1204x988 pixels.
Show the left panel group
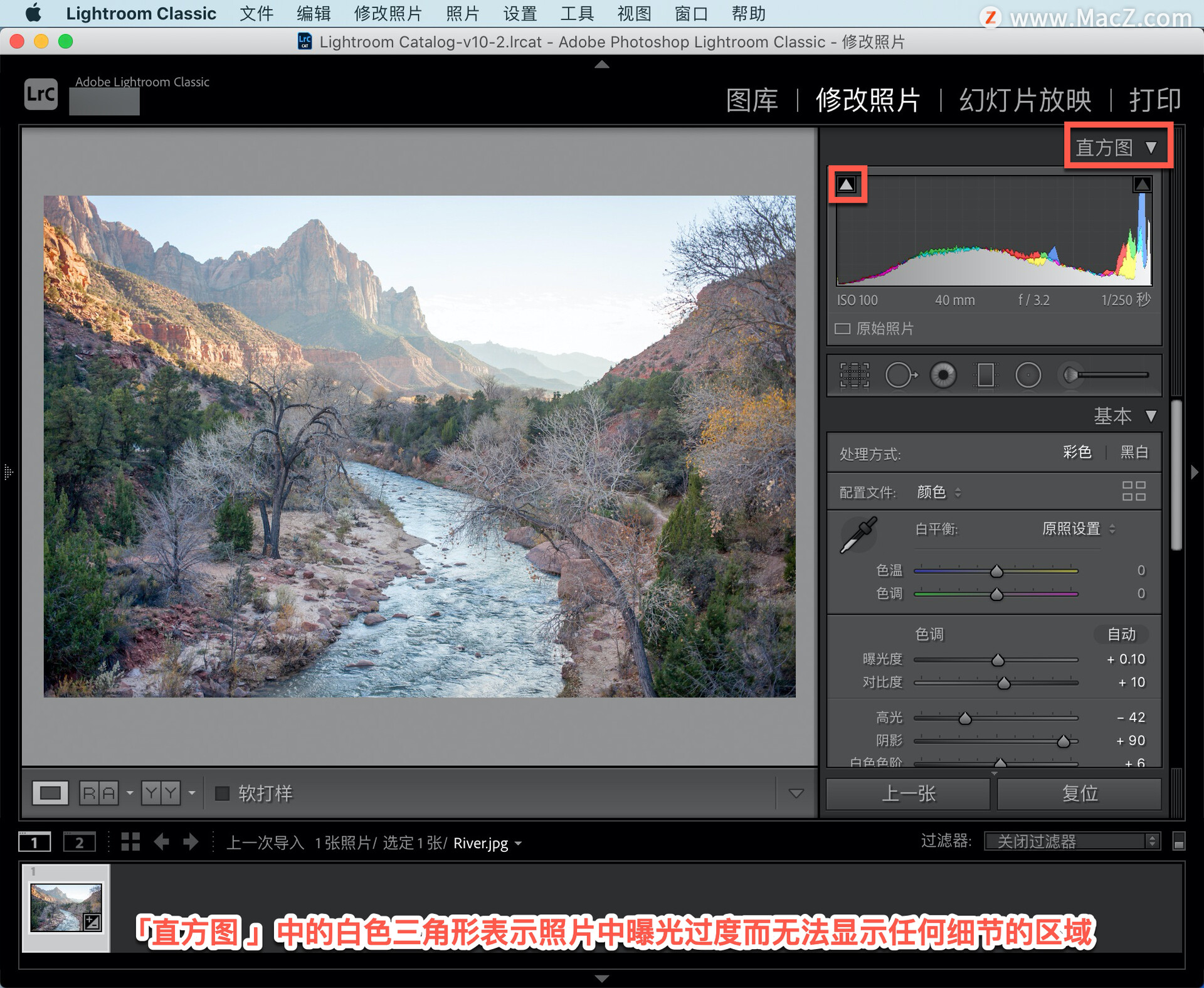coord(8,472)
